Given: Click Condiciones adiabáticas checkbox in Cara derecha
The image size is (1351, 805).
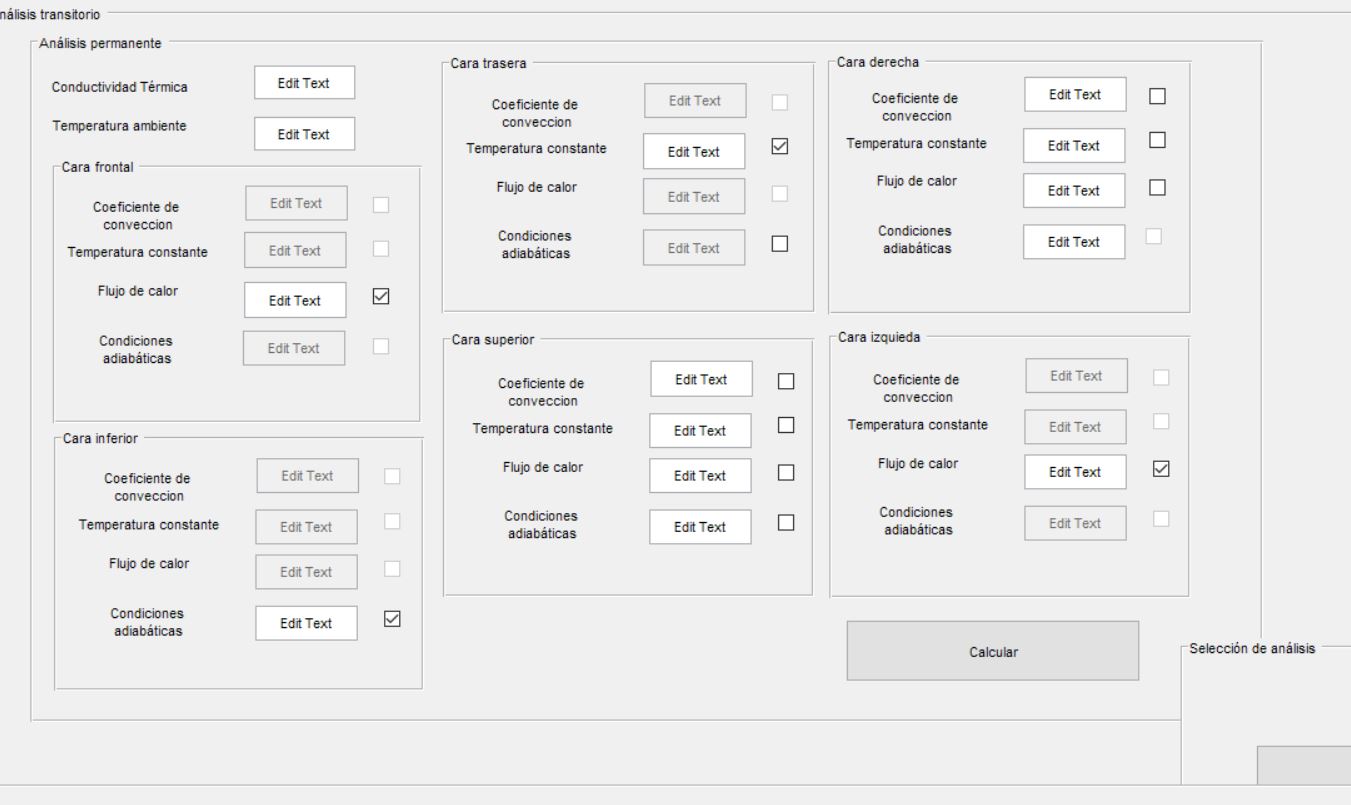Looking at the screenshot, I should coord(1154,237).
